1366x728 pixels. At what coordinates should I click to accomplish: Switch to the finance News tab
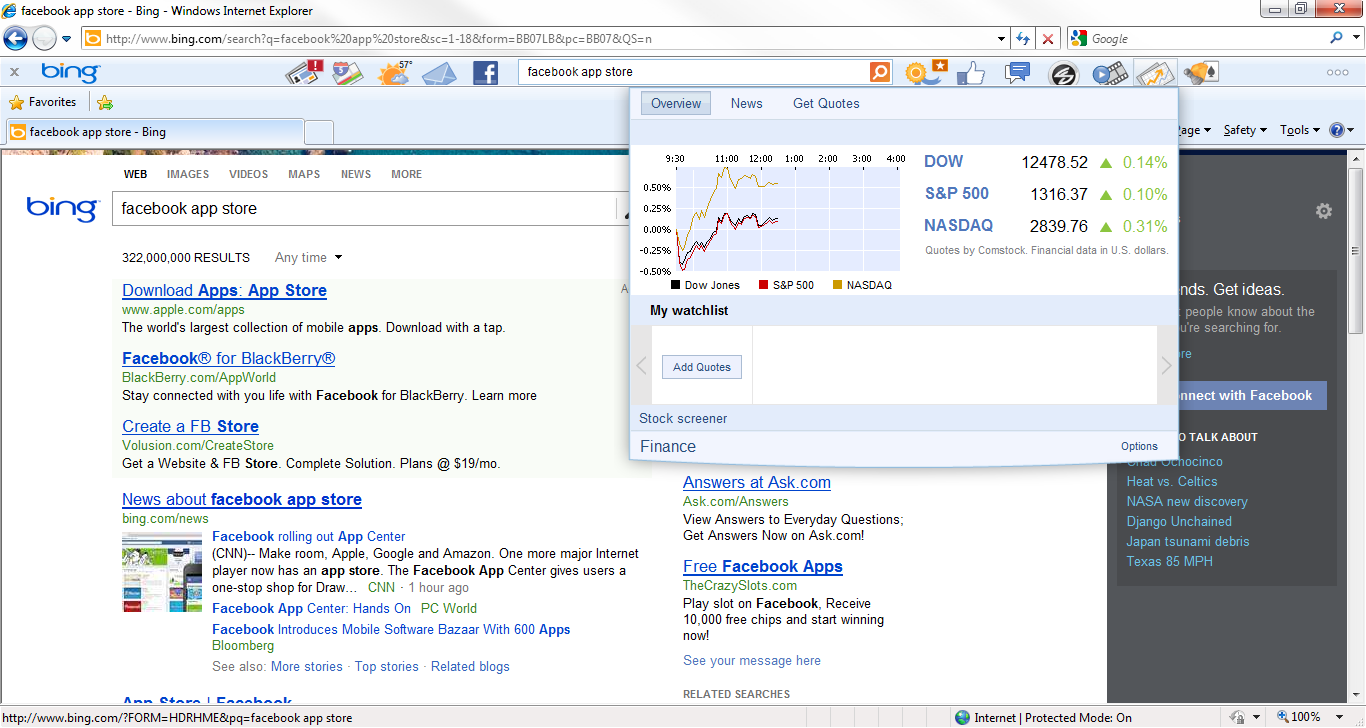[x=747, y=103]
